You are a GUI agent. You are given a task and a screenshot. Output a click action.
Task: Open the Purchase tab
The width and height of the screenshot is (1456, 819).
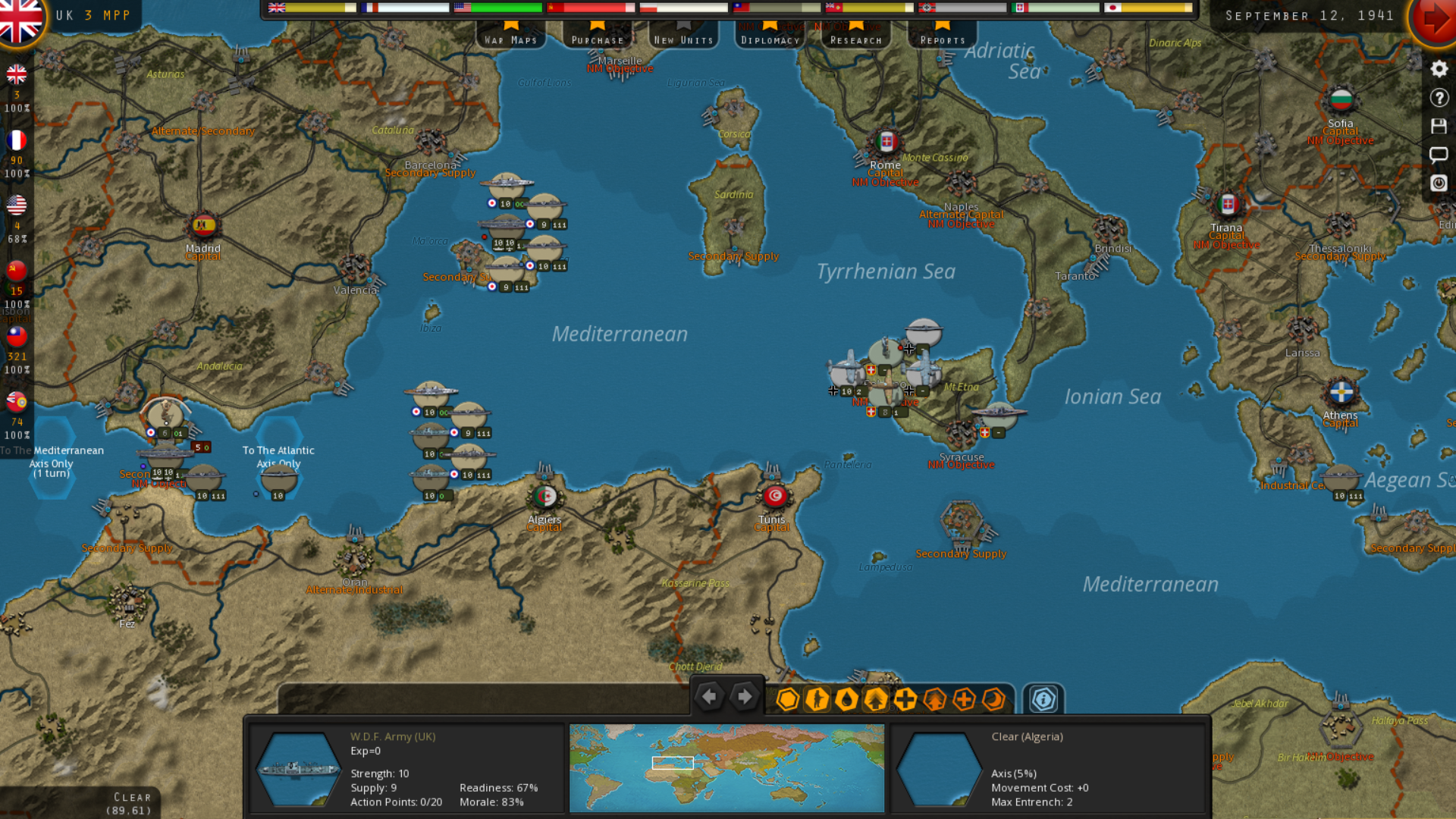[598, 35]
